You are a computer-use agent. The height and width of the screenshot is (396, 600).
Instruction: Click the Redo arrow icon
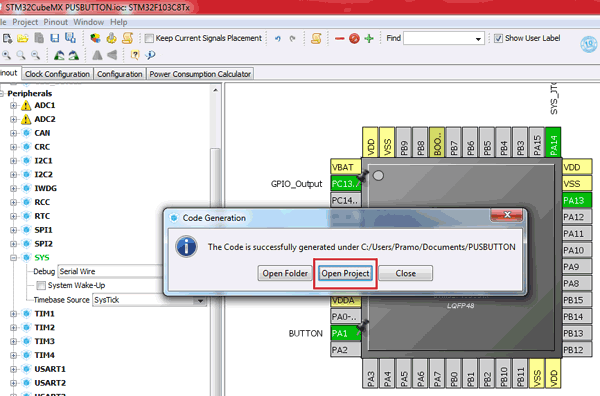[292, 38]
